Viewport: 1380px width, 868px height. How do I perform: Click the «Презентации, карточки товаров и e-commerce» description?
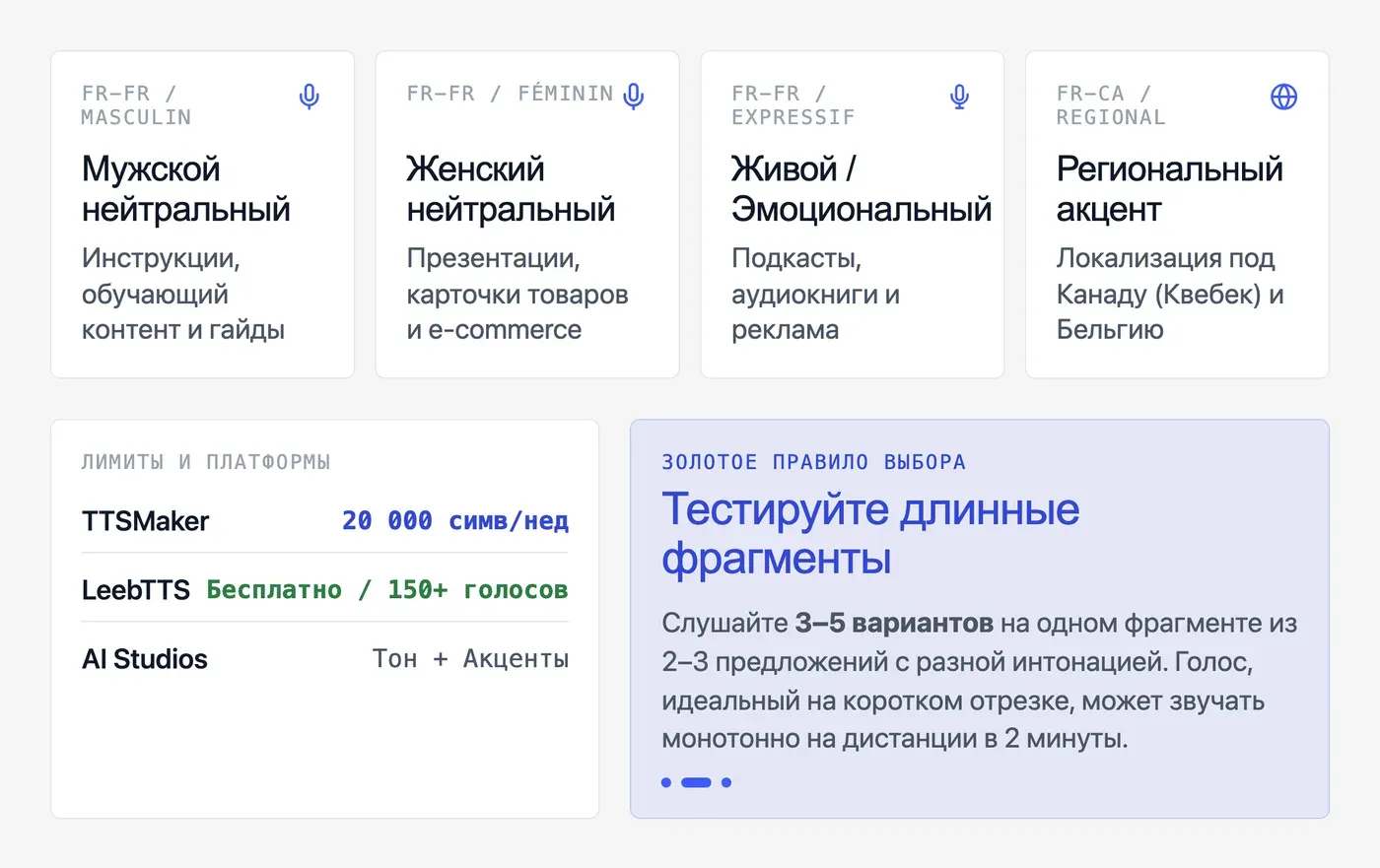click(517, 294)
